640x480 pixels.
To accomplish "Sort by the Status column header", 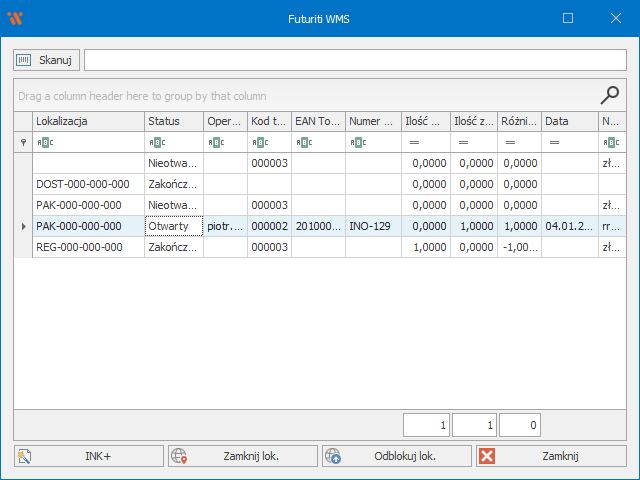I will tap(173, 121).
